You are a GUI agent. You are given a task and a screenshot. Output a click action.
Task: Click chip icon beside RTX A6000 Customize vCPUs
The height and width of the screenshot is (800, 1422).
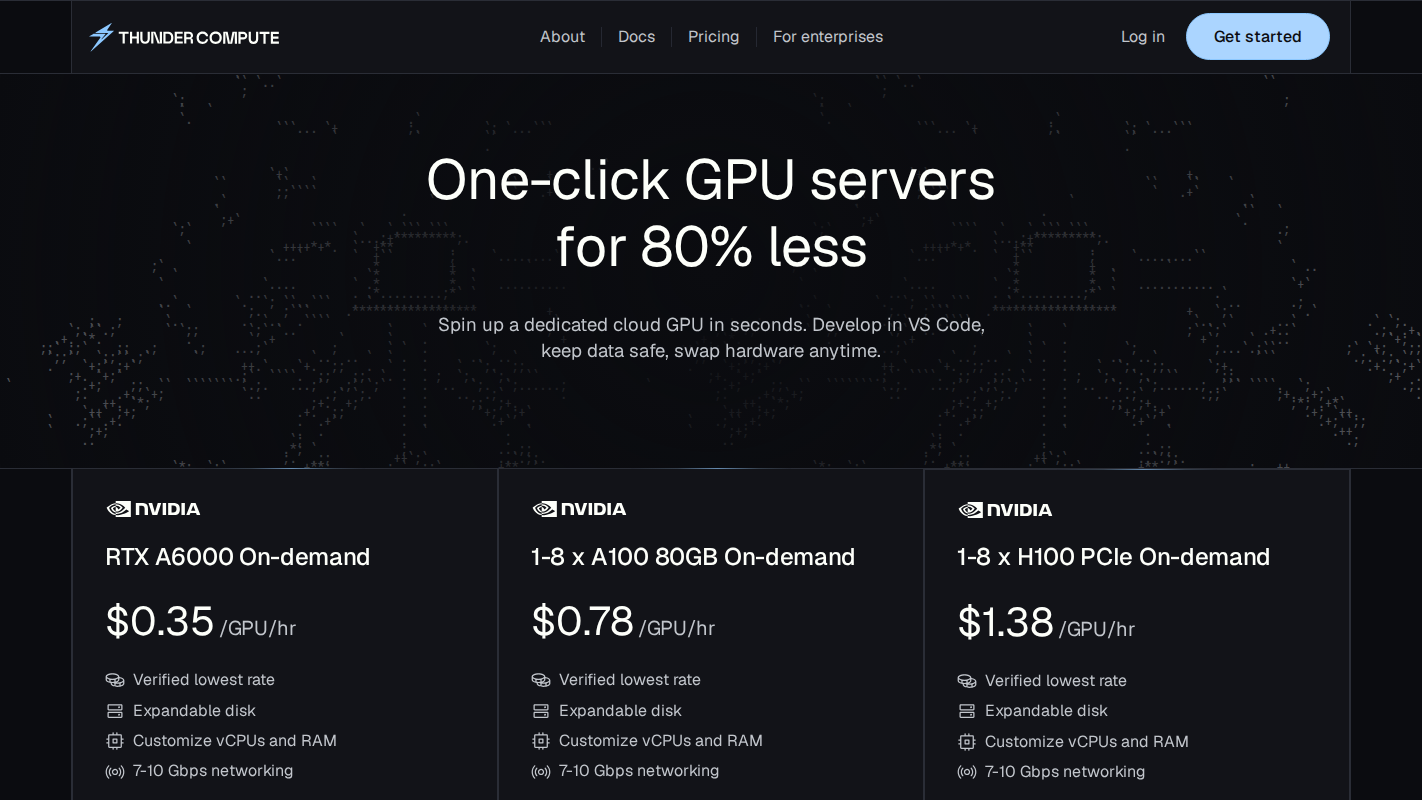point(115,741)
